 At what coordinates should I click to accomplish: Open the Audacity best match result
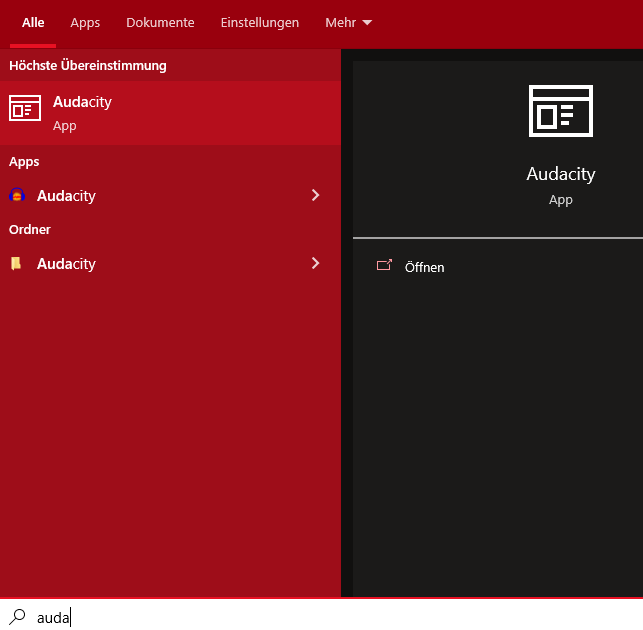click(170, 113)
